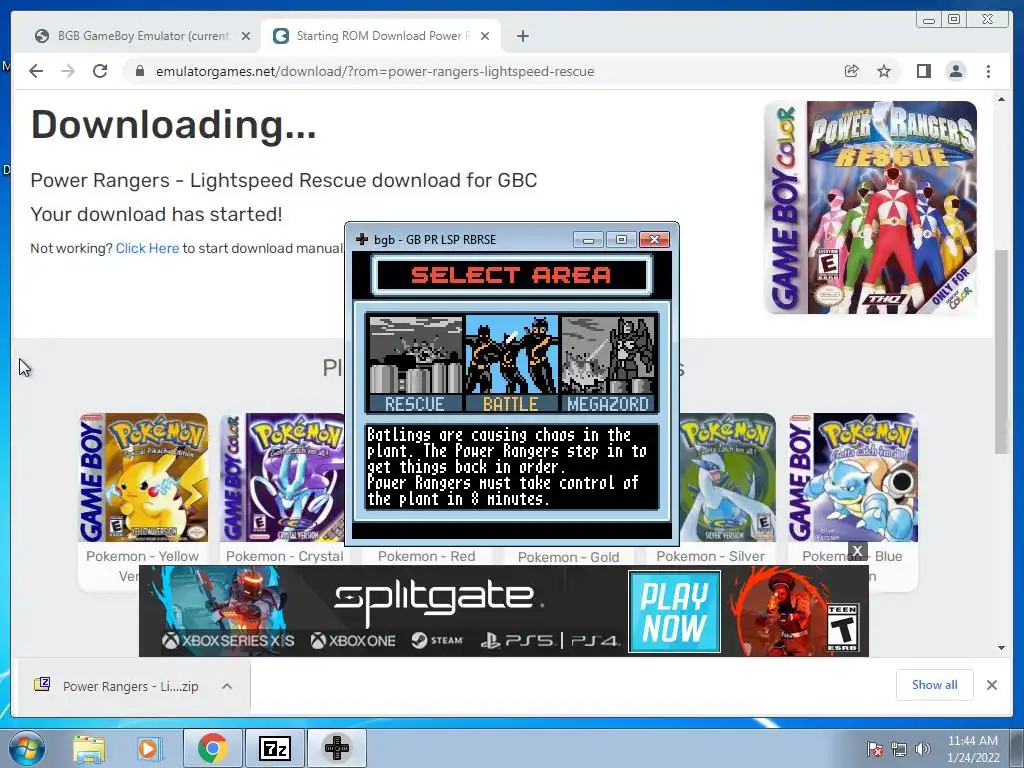1024x768 pixels.
Task: Click the 'Click Here' manual download link
Action: (x=147, y=248)
